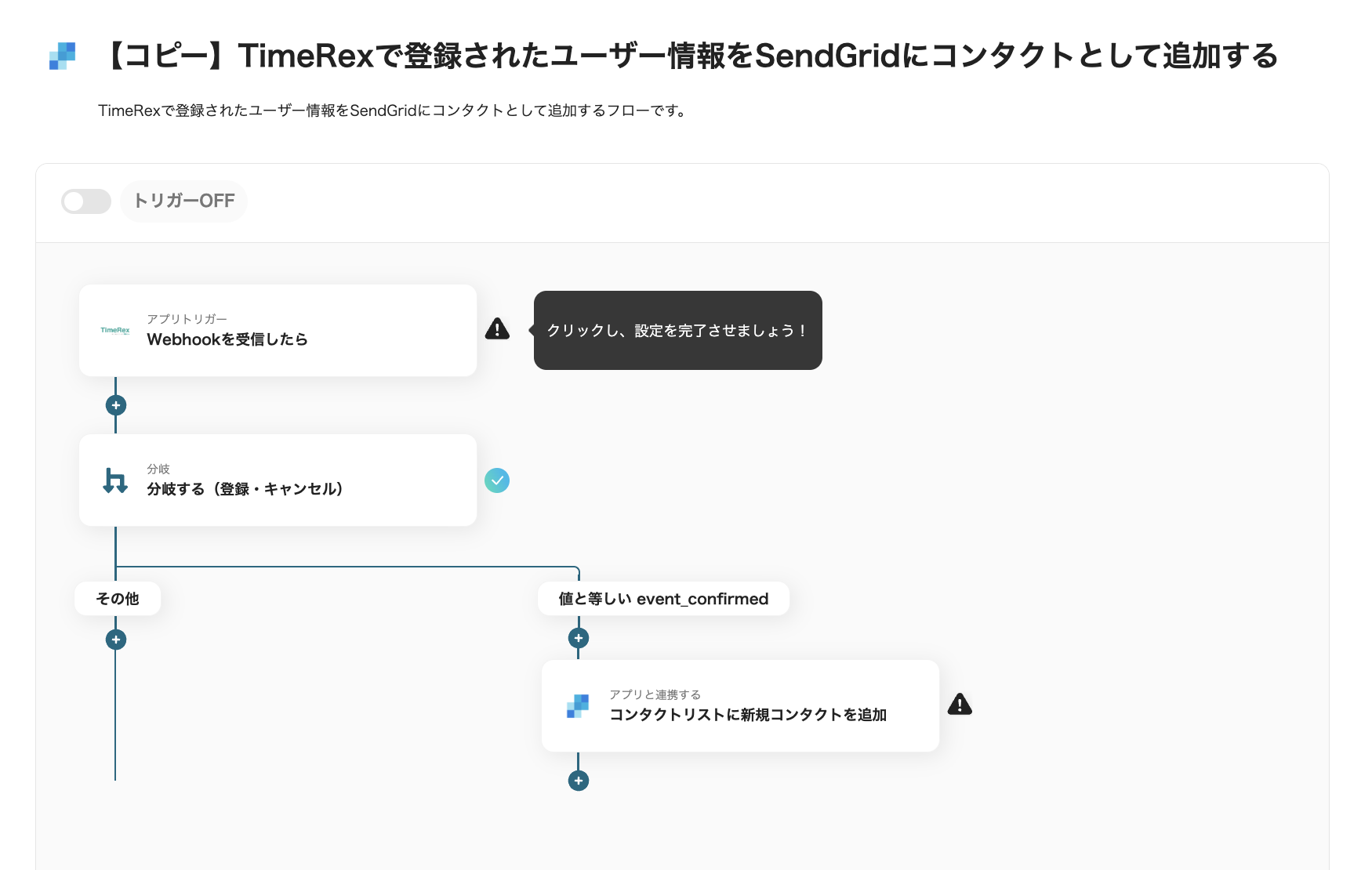Screen dimensions: 1372x870
Task: Add a step below the SendGrid contact action
Action: (579, 781)
